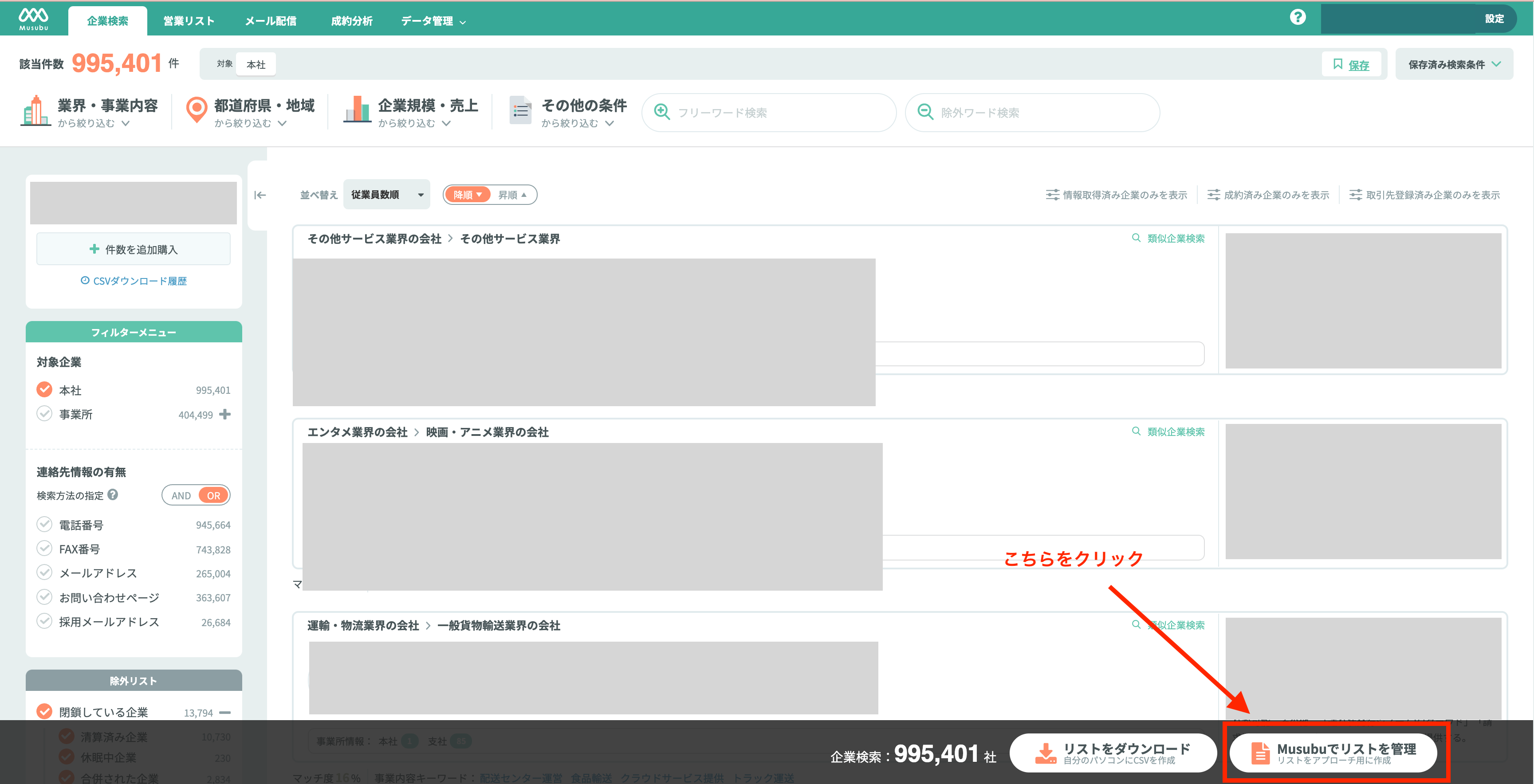Click the download icon in リストをダウンロード
The image size is (1534, 784).
click(1045, 753)
